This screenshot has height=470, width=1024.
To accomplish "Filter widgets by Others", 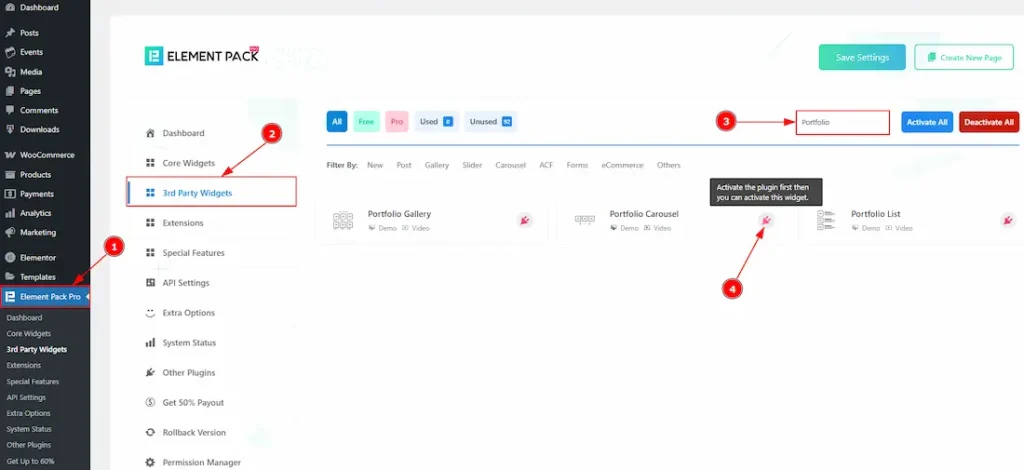I will point(669,166).
